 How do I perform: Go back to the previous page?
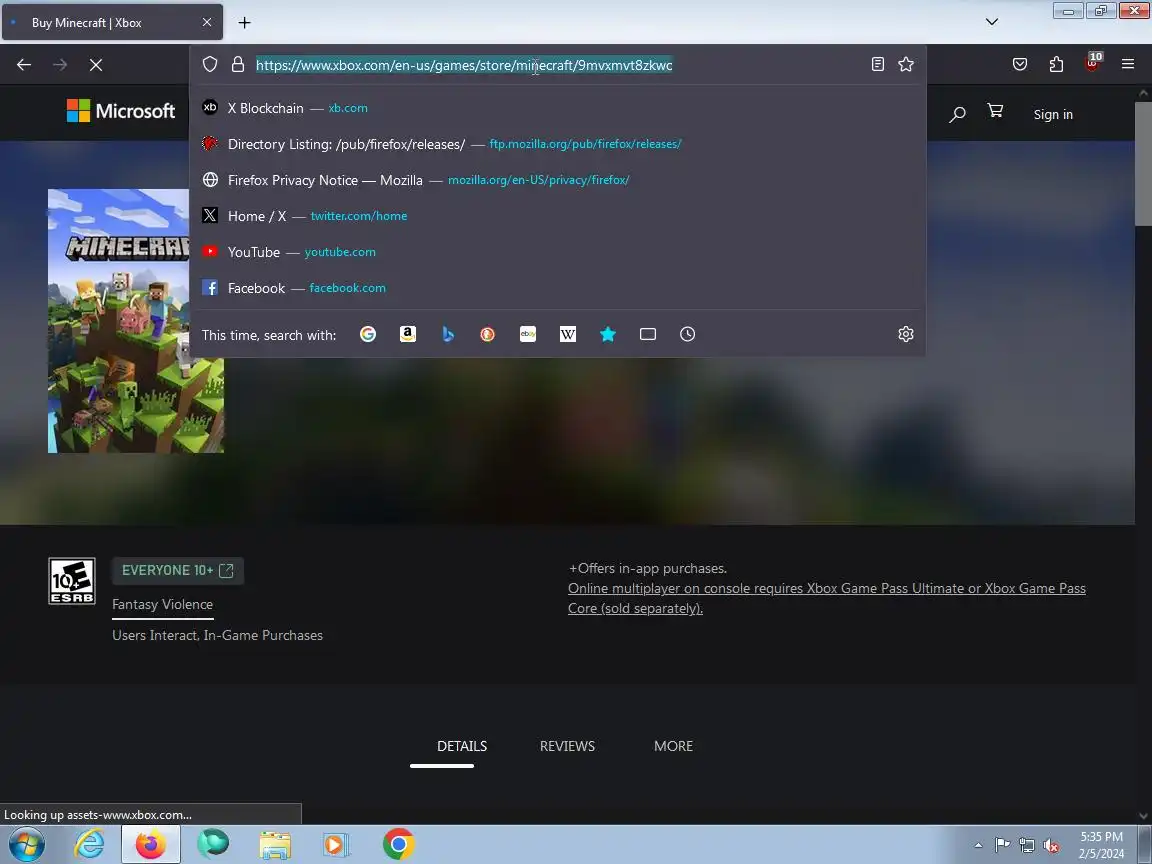24,65
